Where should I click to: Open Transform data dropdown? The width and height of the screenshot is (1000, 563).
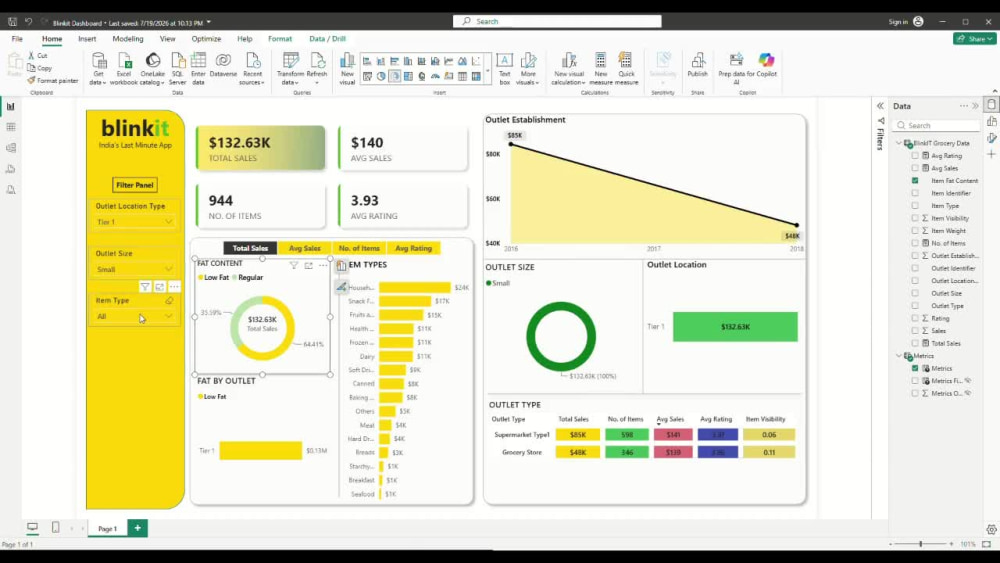pyautogui.click(x=290, y=69)
